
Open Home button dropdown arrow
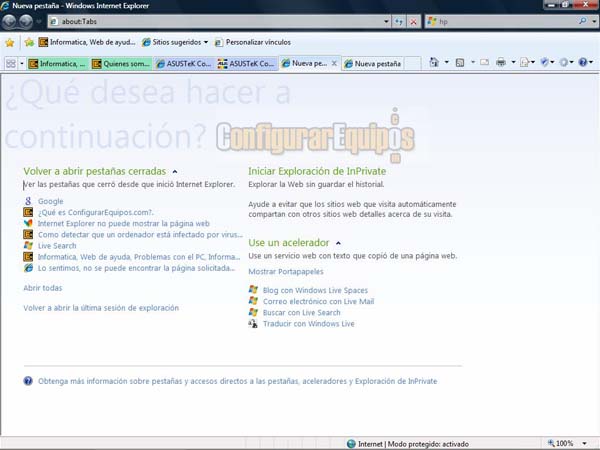pyautogui.click(x=446, y=62)
